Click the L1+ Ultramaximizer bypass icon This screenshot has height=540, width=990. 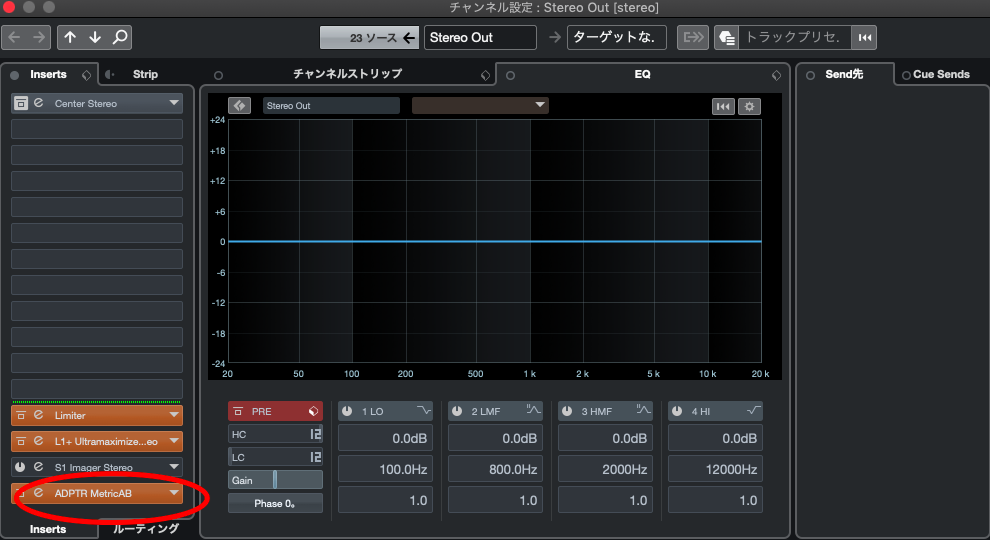coord(21,441)
